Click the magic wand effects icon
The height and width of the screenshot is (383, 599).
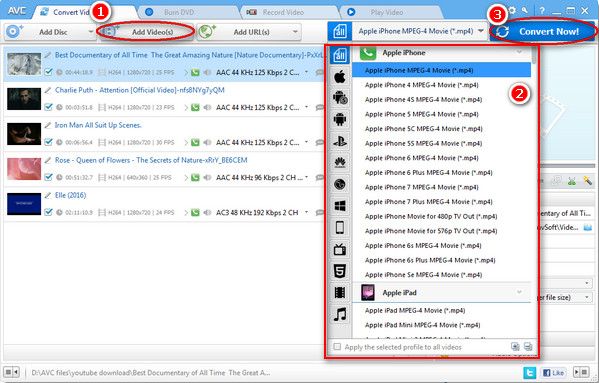tap(587, 181)
